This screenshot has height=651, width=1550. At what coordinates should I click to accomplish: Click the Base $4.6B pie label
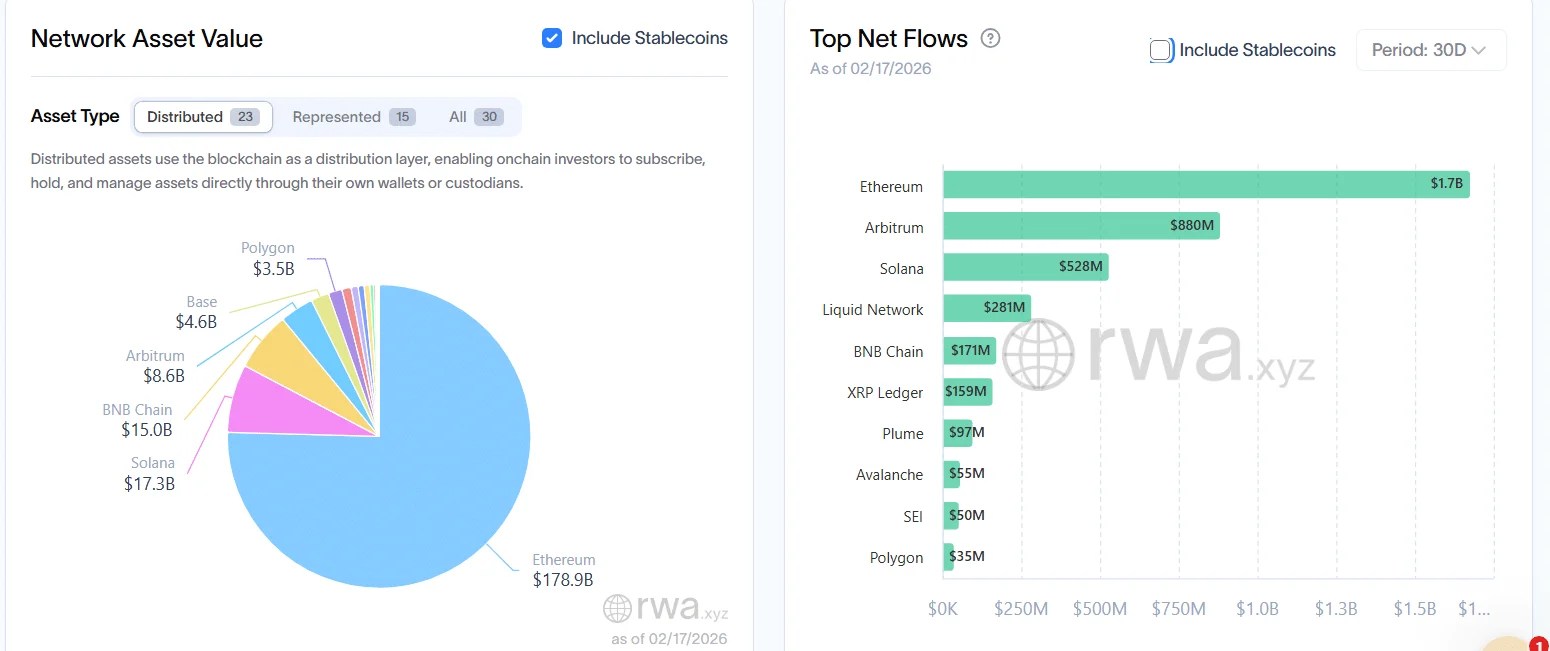click(196, 313)
